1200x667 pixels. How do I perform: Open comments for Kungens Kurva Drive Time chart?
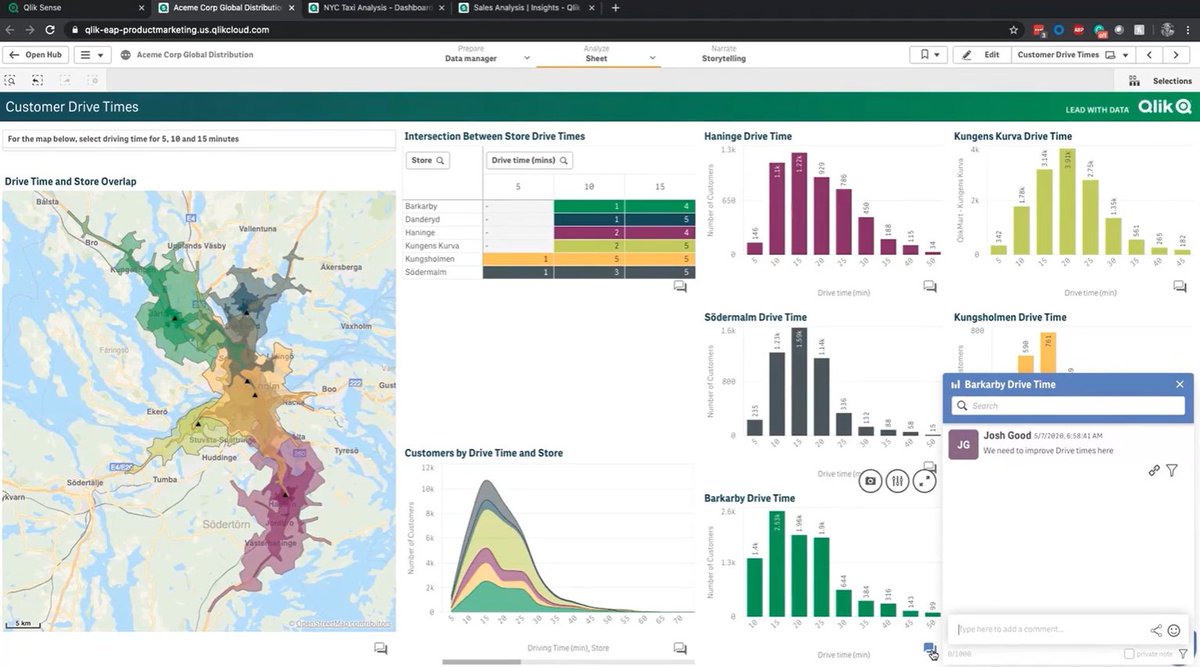1179,286
